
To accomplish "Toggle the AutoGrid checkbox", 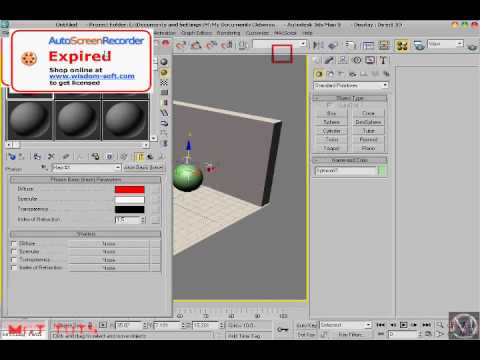I will coord(329,105).
